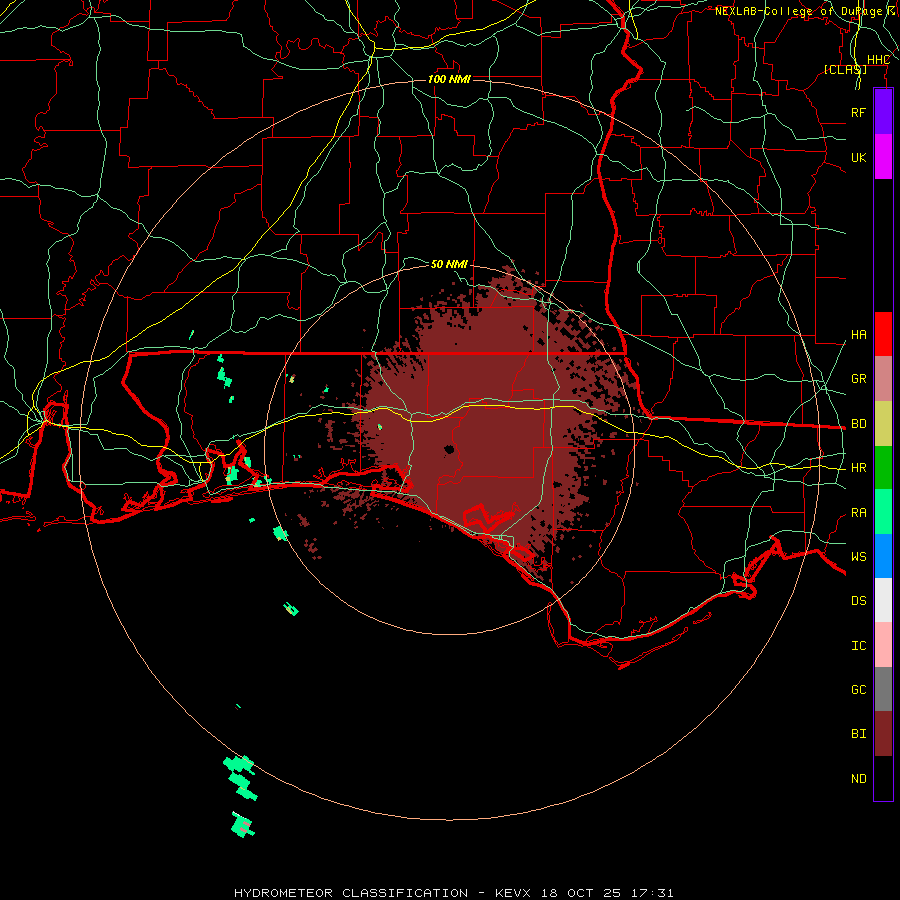The height and width of the screenshot is (900, 900).
Task: Click the blue WS legend swatch
Action: 883,556
